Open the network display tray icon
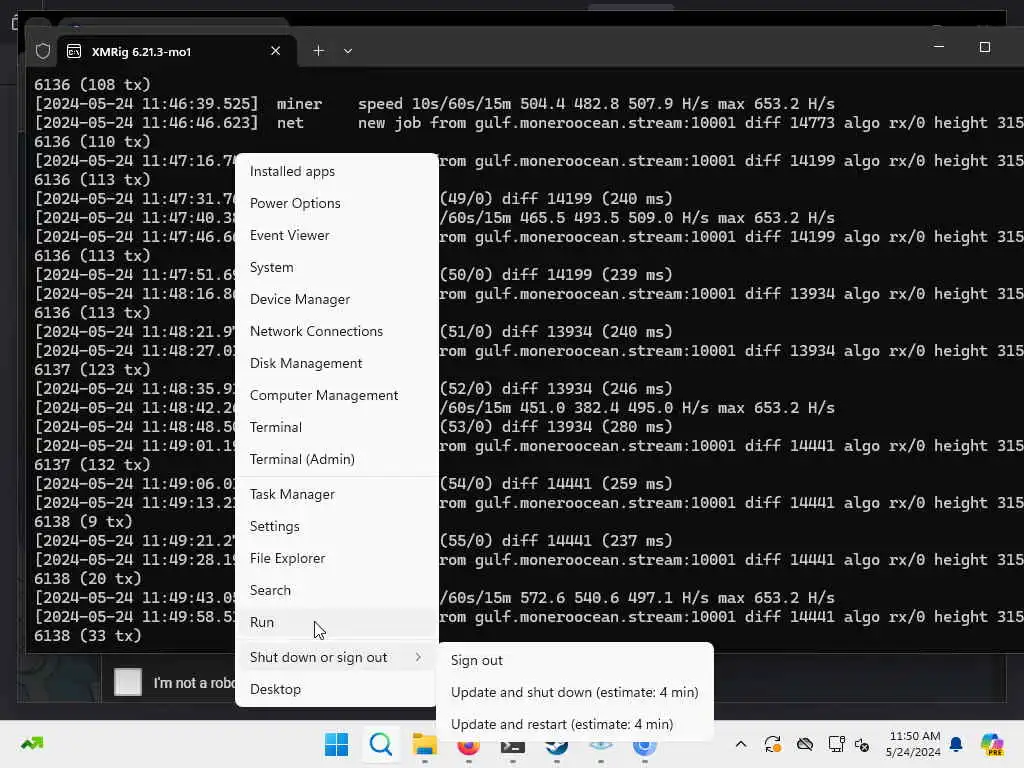 click(837, 744)
